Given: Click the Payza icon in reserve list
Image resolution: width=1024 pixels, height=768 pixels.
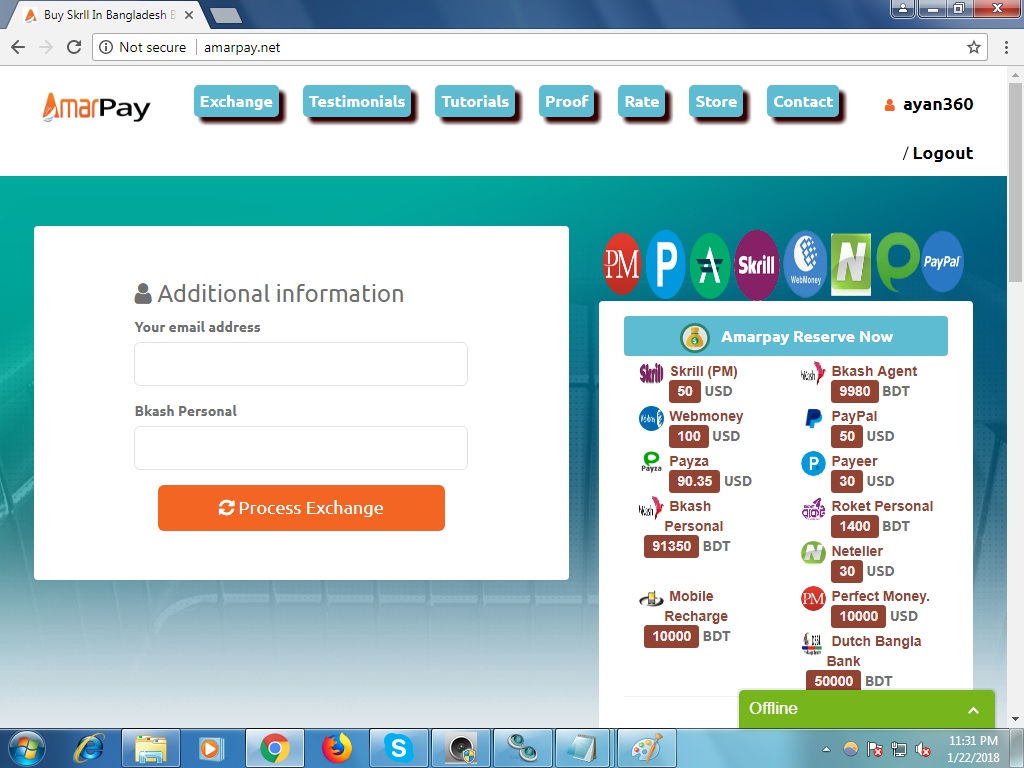Looking at the screenshot, I should click(x=651, y=462).
